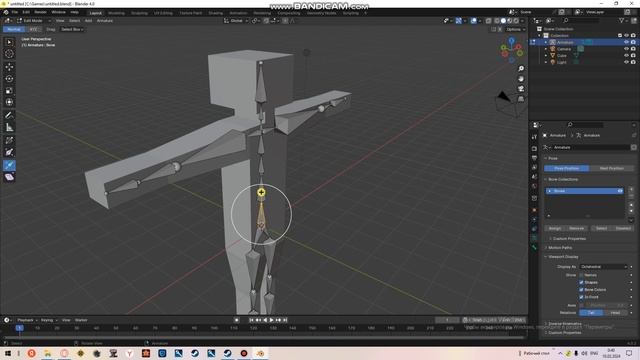The image size is (640, 360).
Task: Switch perspective/orthographic grid icon
Action: 521,99
